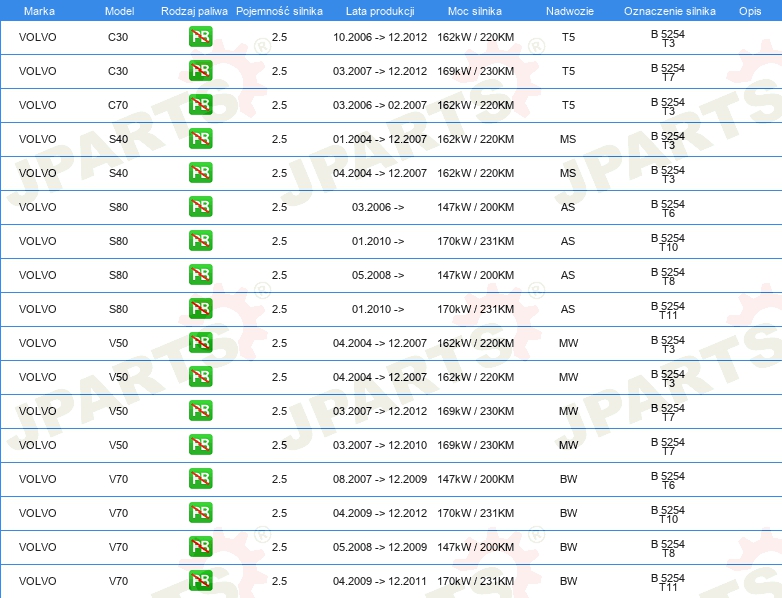This screenshot has height=598, width=782.
Task: Click 147kW / 200KM in V70 08.2007 row
Action: tap(476, 479)
